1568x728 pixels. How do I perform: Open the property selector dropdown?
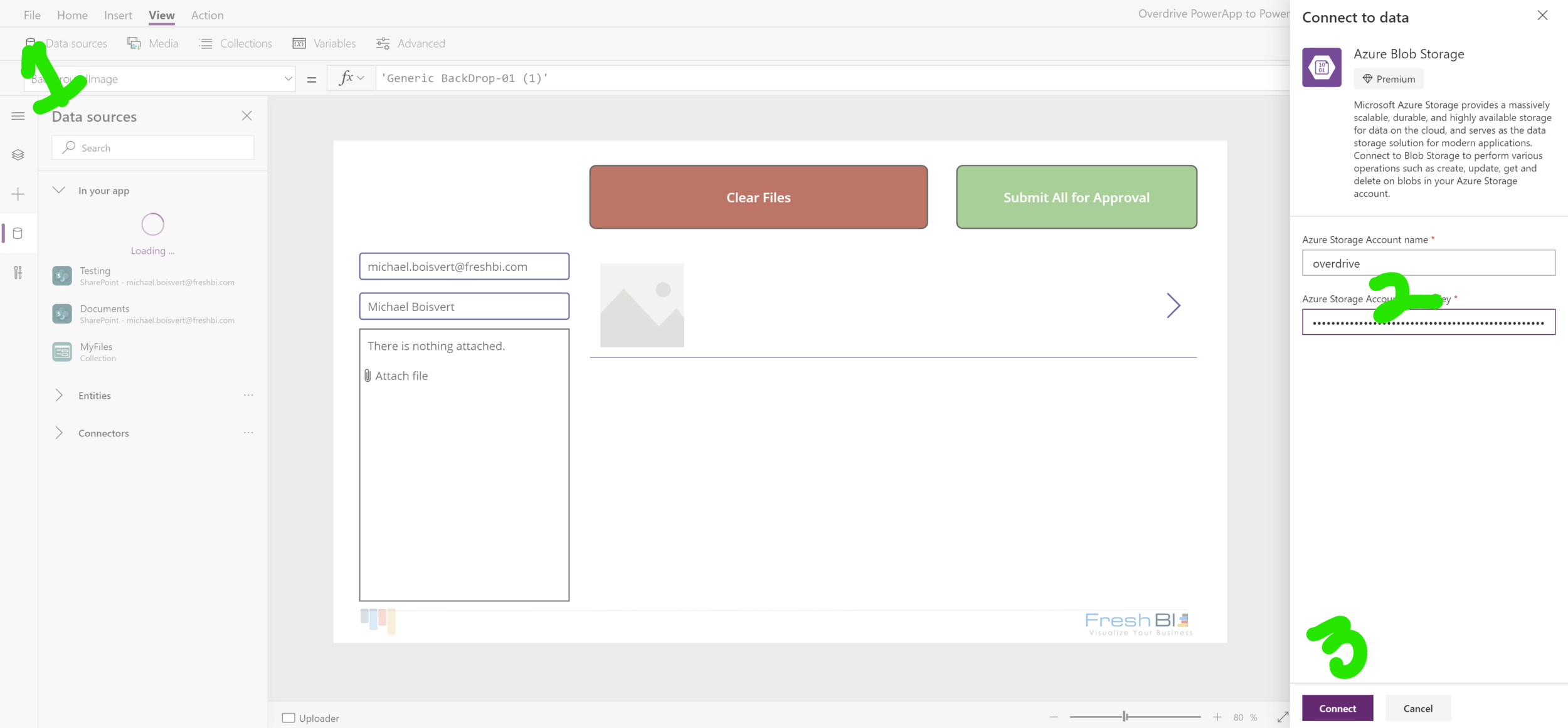coord(287,78)
